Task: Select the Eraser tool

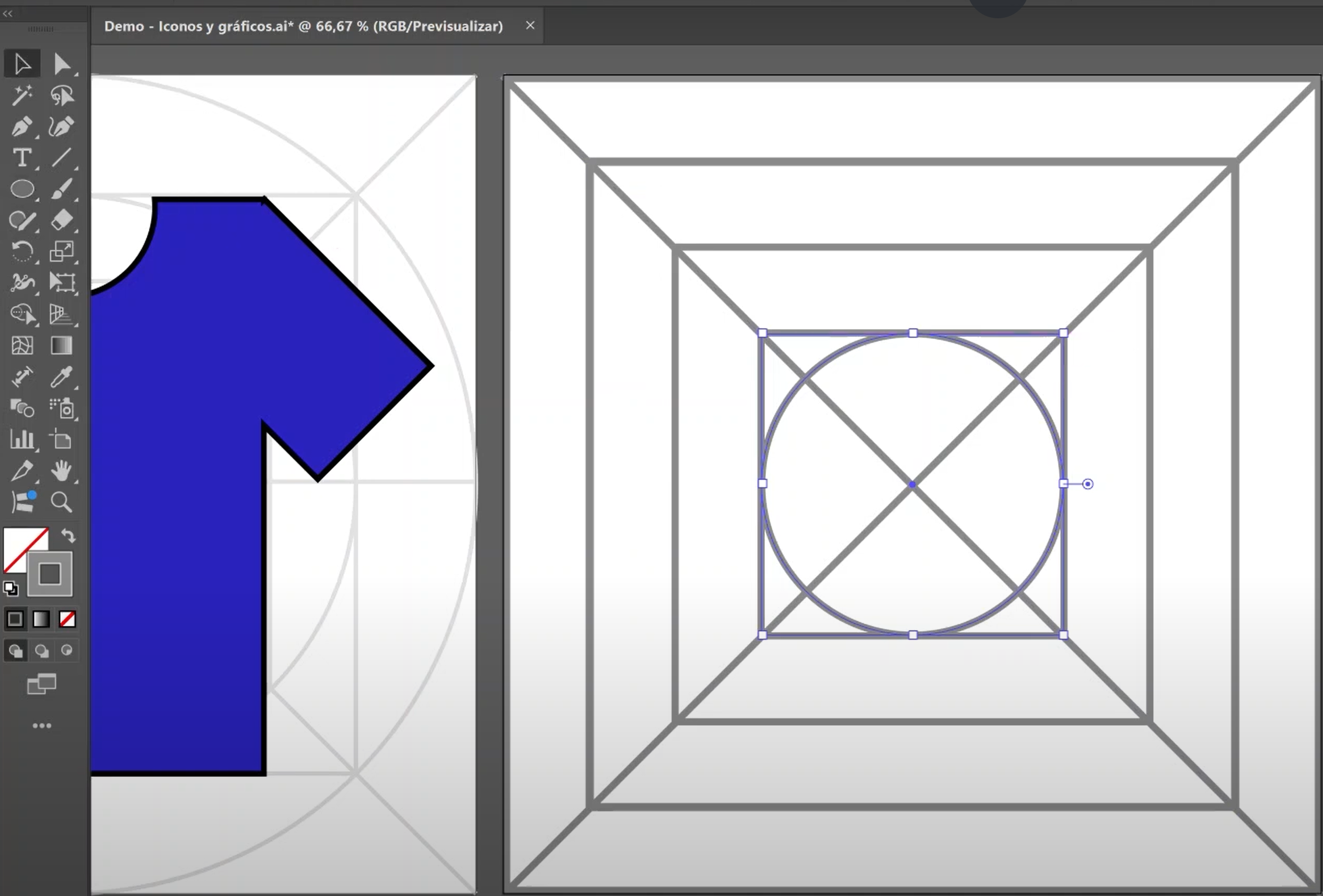Action: (62, 220)
